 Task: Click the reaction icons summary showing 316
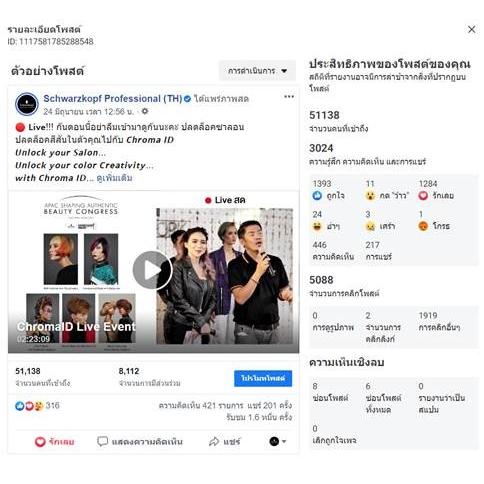click(37, 406)
